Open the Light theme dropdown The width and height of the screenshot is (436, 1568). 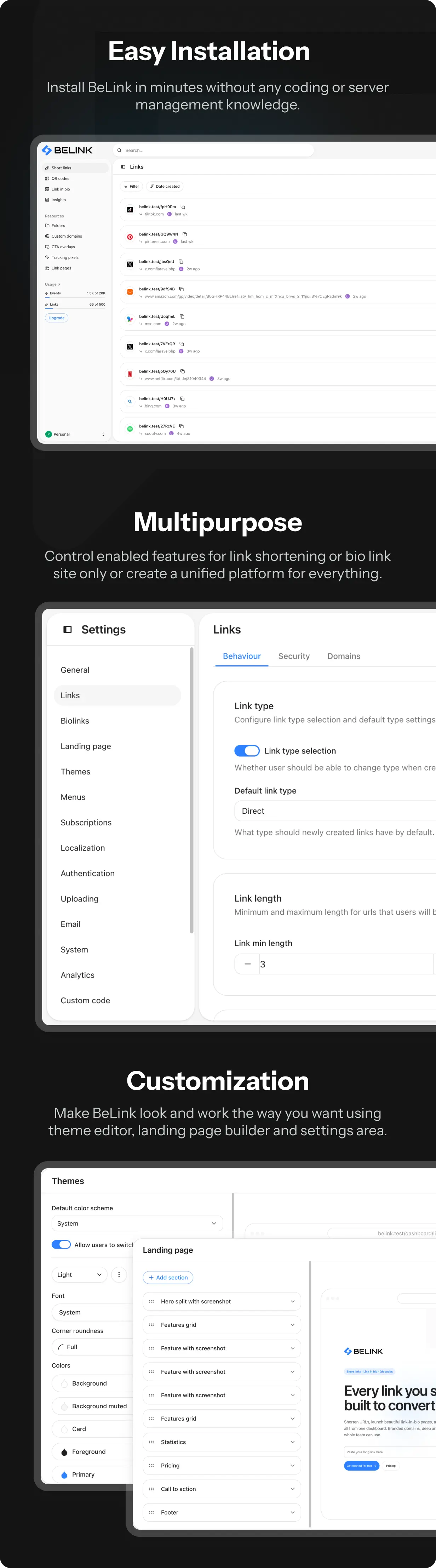(79, 1274)
